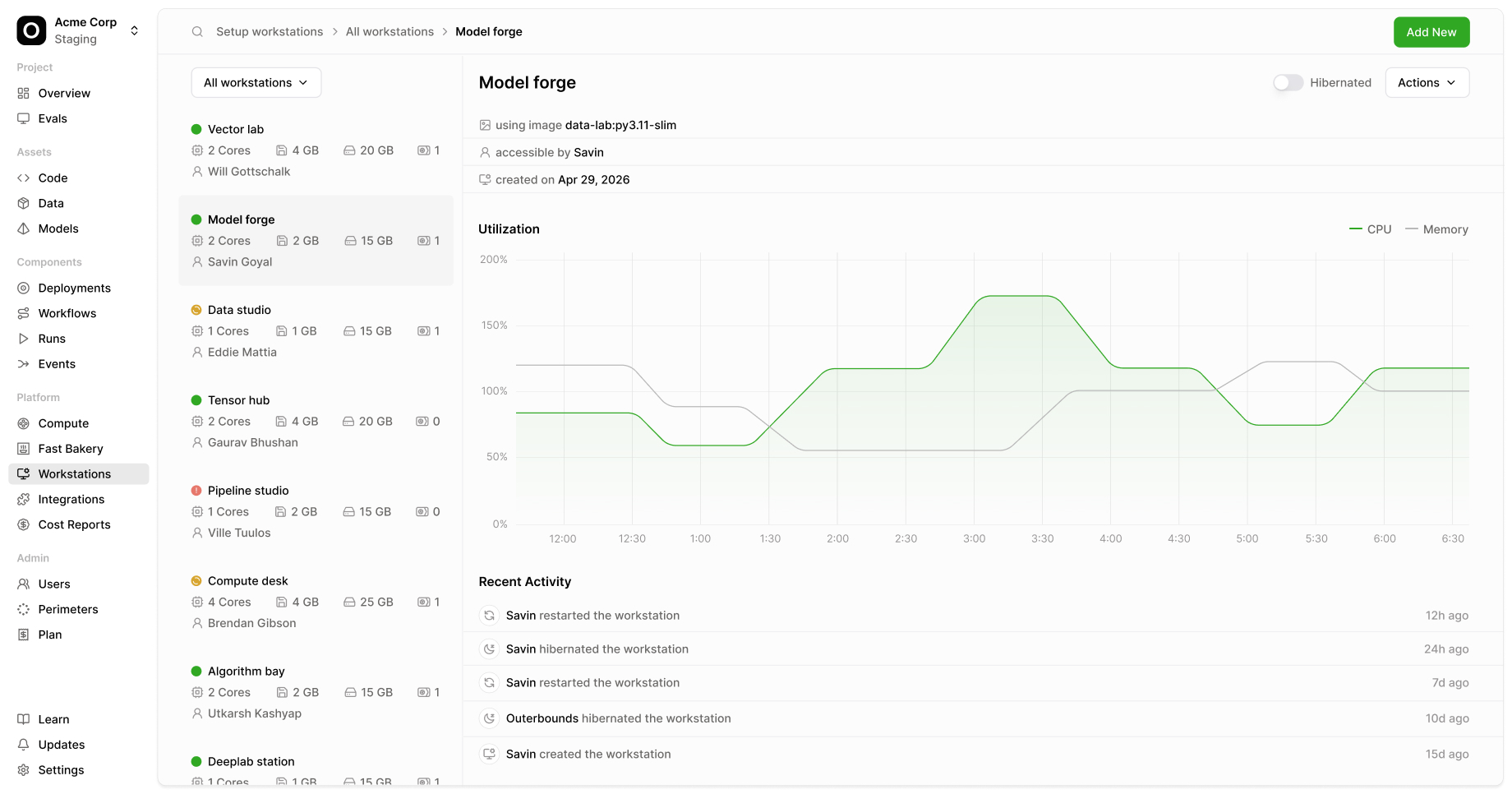
Task: Click the orange status icon for Data studio
Action: click(196, 310)
